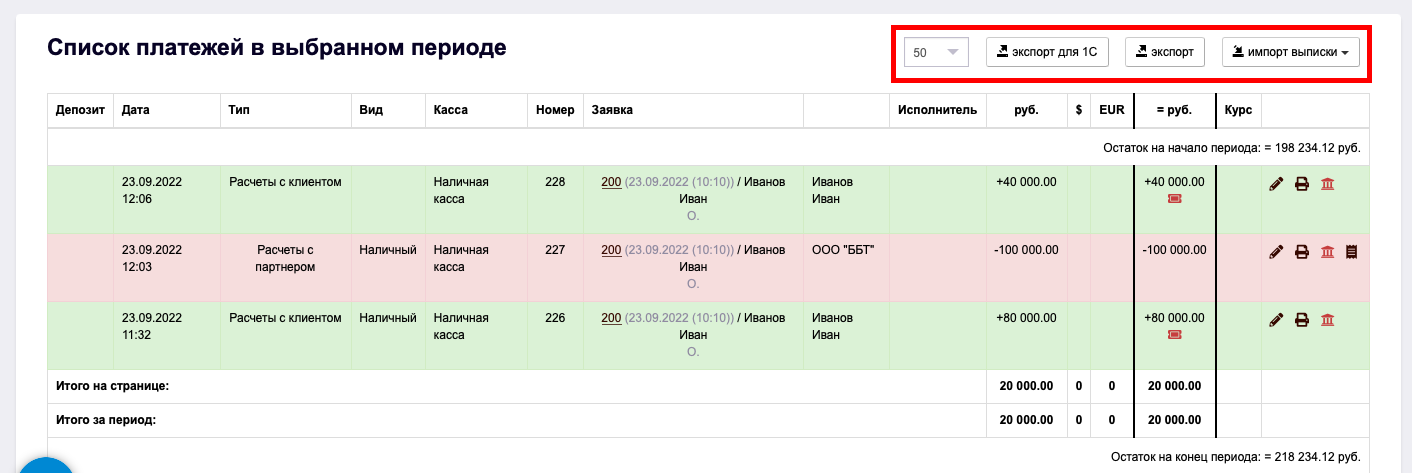The width and height of the screenshot is (1412, 473).
Task: Print payment number 227
Action: click(1302, 252)
